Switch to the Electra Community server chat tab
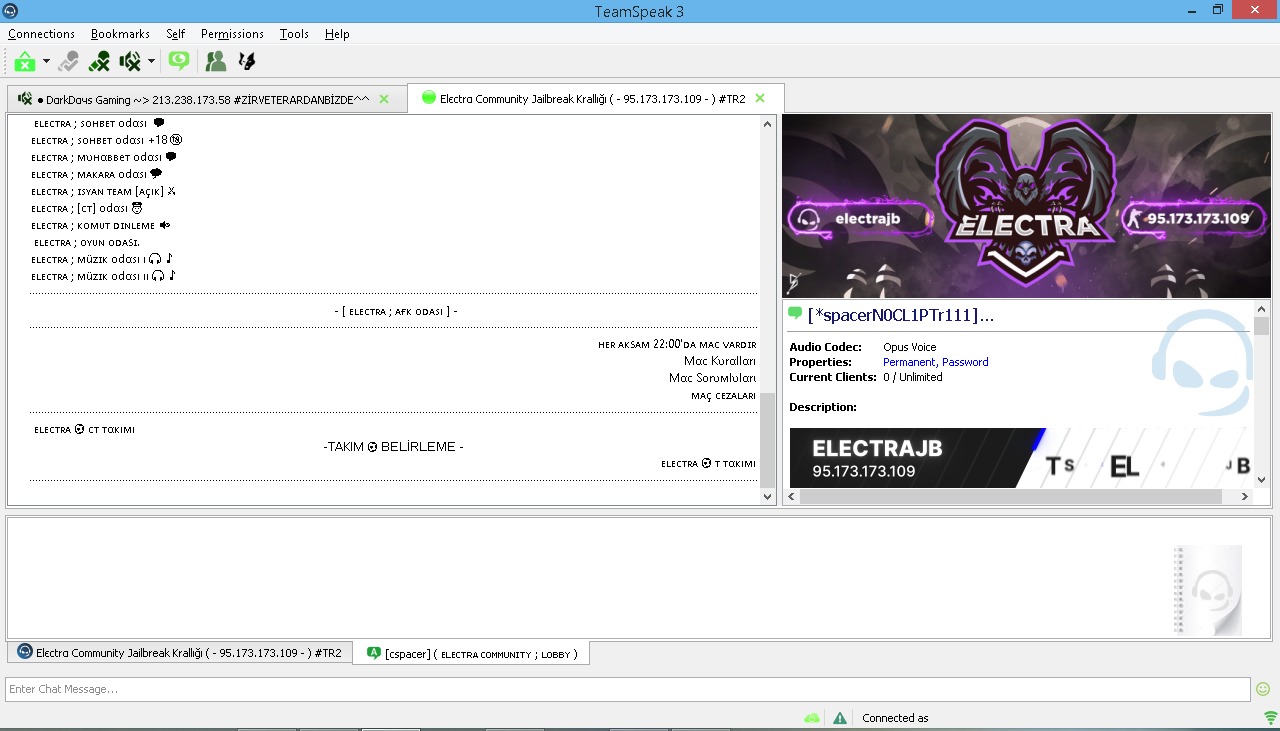The height and width of the screenshot is (731, 1280). pyautogui.click(x=180, y=653)
